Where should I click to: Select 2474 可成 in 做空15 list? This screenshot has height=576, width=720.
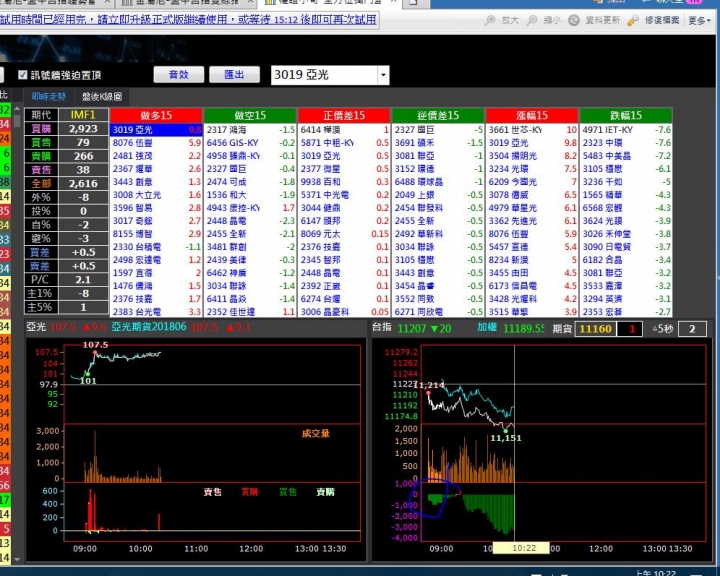tap(250, 182)
